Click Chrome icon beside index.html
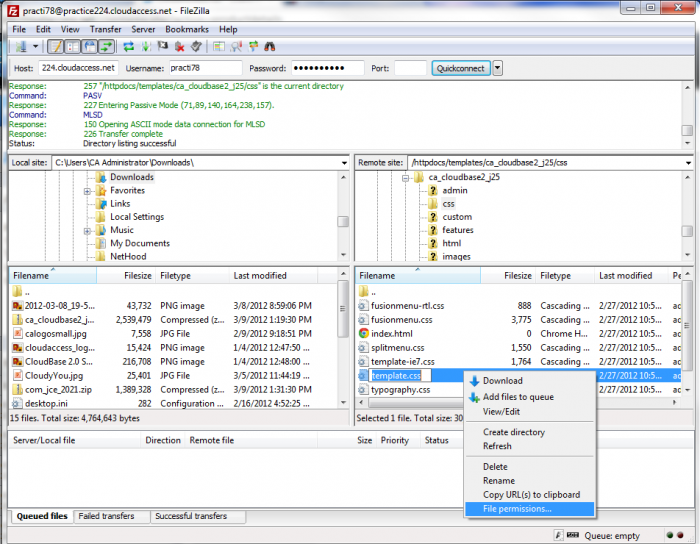The height and width of the screenshot is (544, 700). (x=365, y=333)
